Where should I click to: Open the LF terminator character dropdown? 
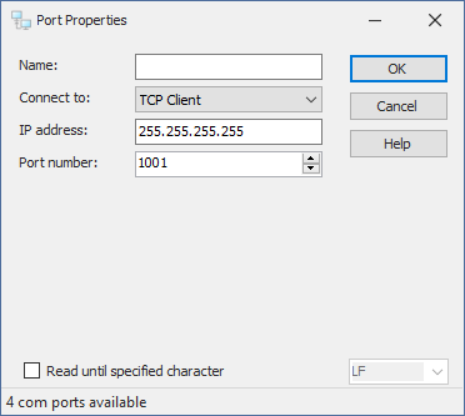(399, 371)
